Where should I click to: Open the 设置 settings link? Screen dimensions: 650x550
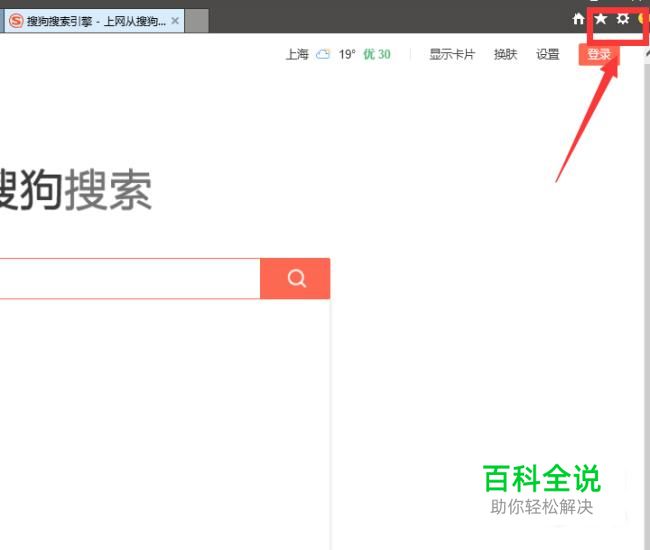pyautogui.click(x=548, y=54)
